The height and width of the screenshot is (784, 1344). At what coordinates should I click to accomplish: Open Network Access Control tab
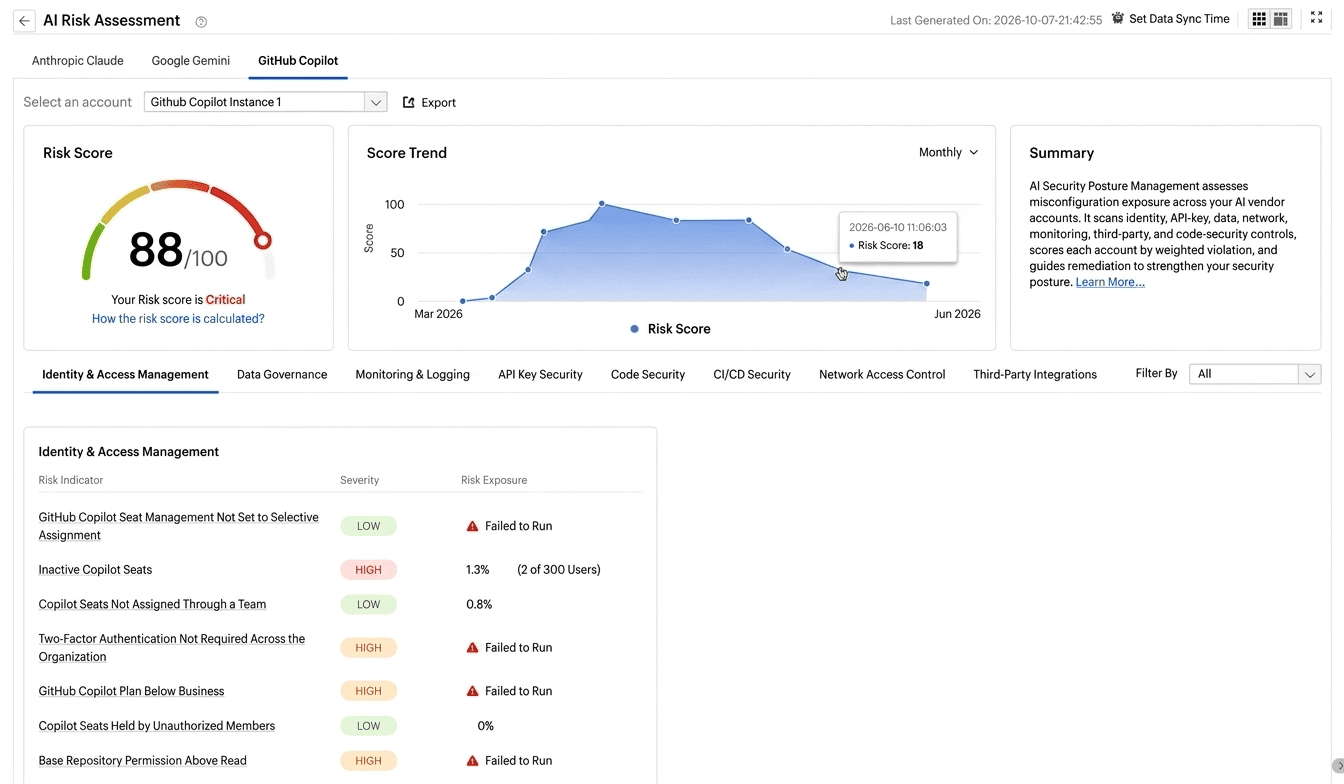click(x=882, y=375)
